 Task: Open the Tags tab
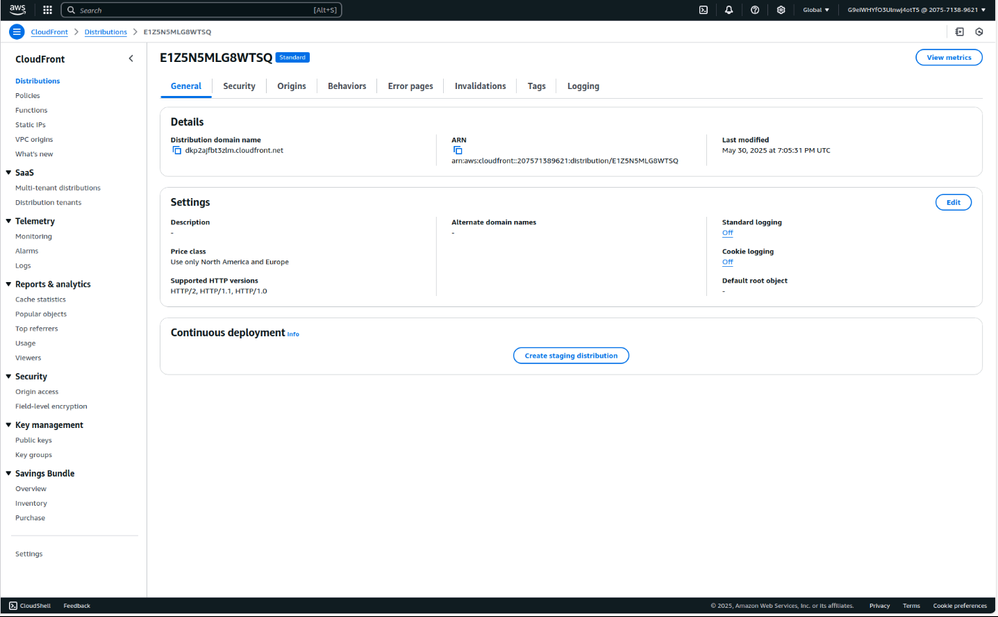coord(537,86)
